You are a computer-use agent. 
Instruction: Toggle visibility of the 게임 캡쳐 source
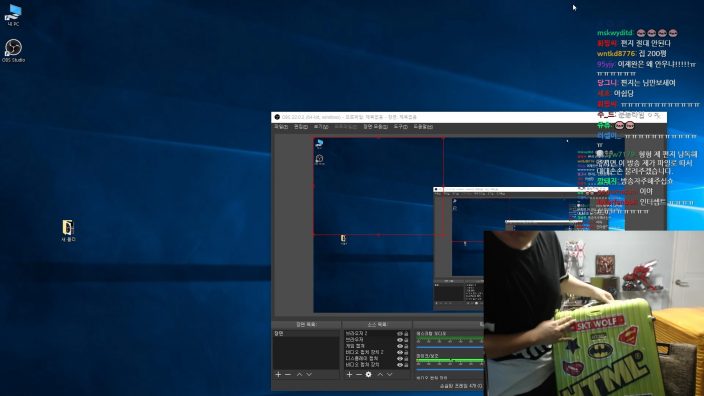pyautogui.click(x=400, y=346)
